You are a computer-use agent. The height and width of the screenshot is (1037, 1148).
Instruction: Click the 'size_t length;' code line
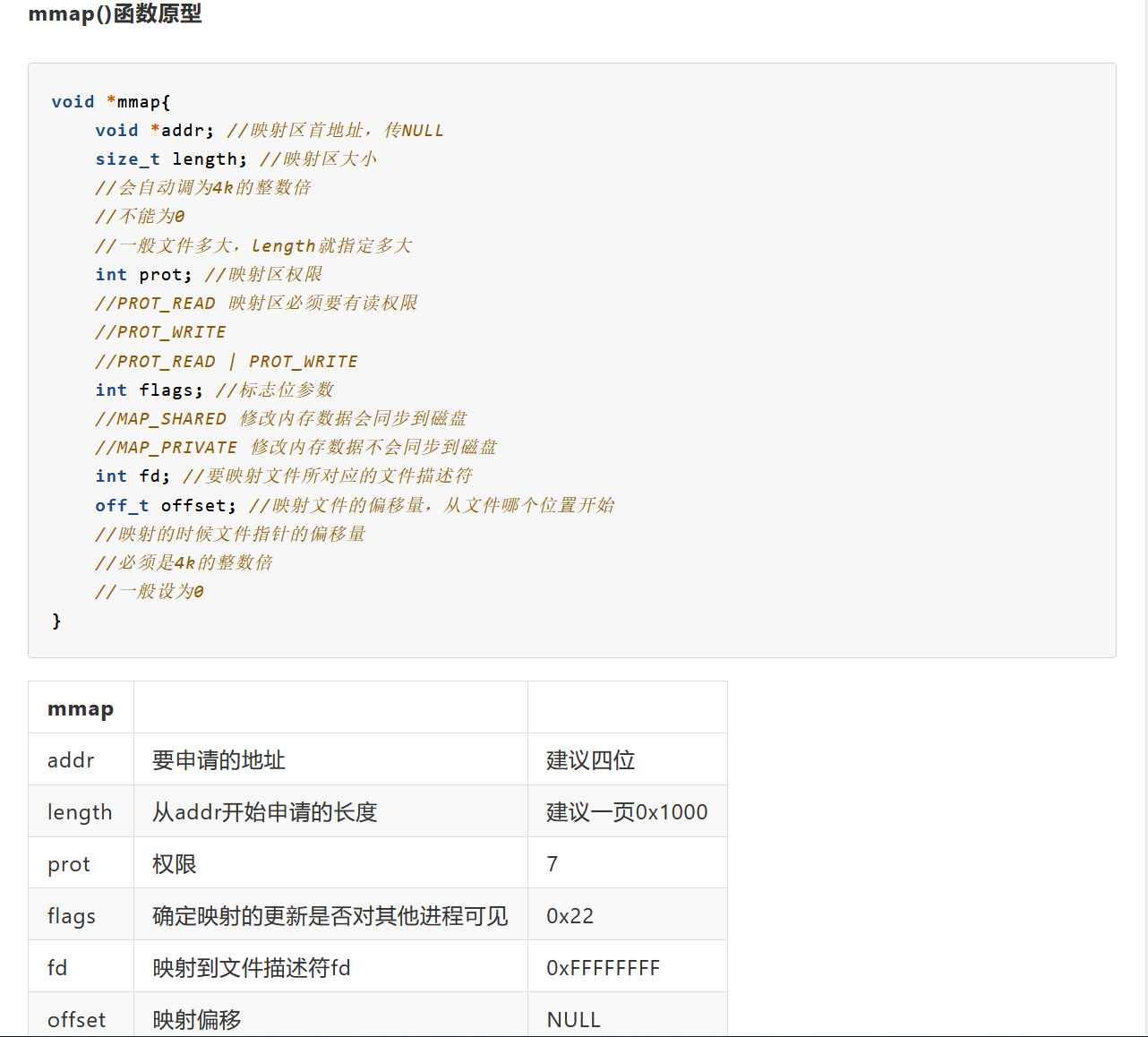[x=170, y=159]
